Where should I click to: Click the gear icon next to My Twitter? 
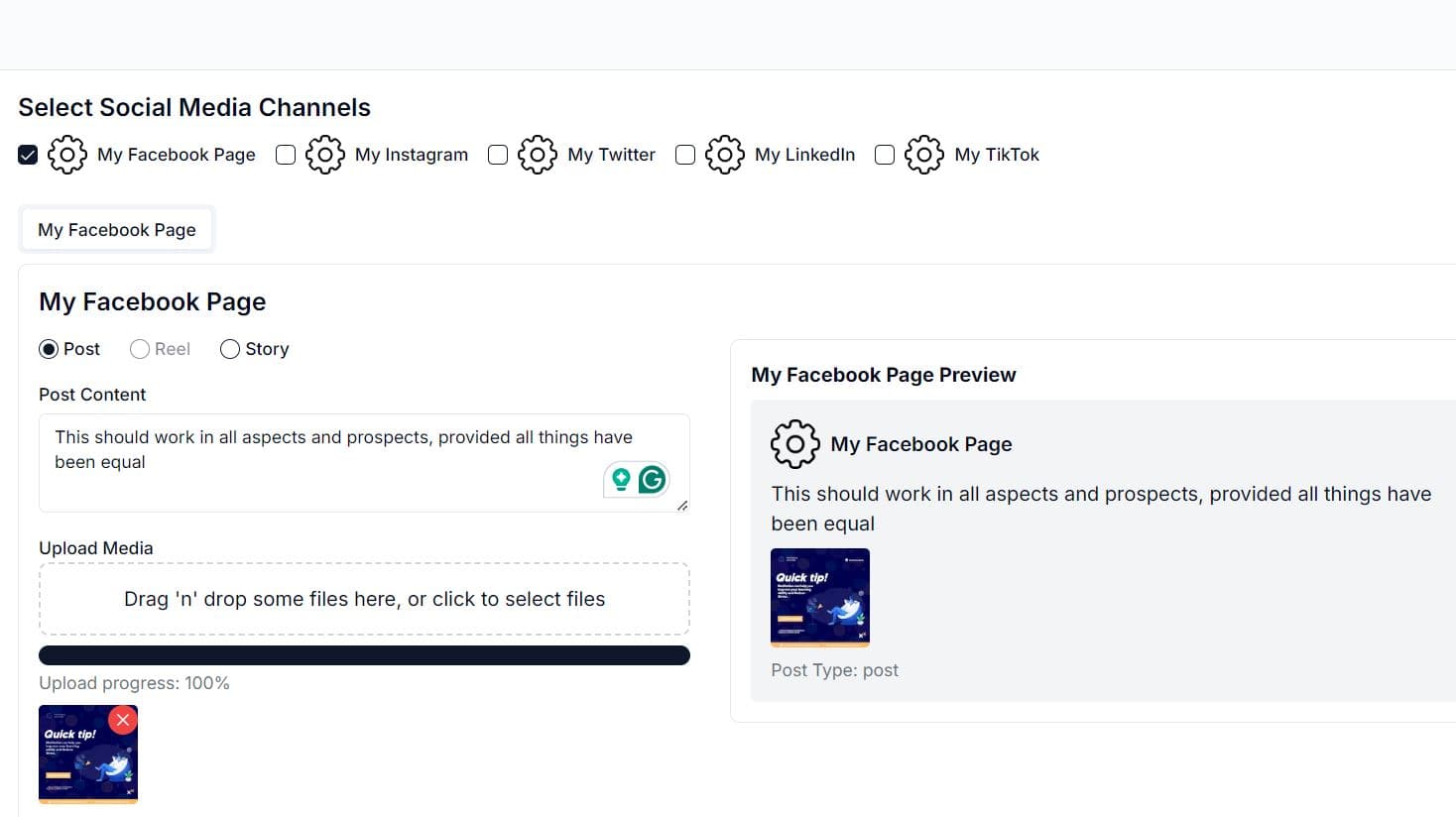tap(538, 155)
